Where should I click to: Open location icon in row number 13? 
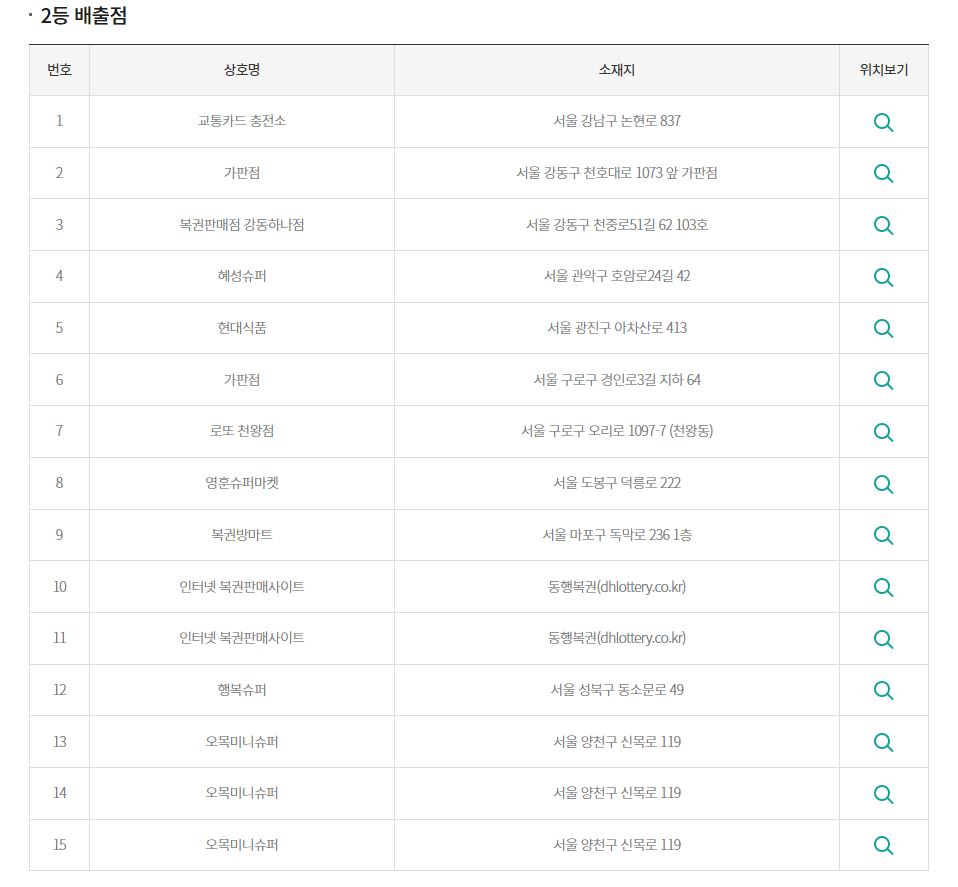click(883, 743)
